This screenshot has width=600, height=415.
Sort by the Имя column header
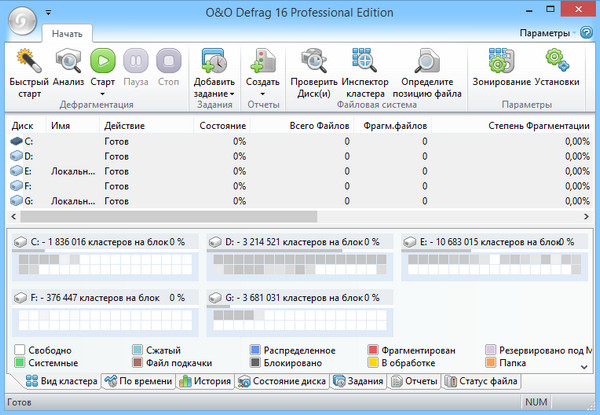pyautogui.click(x=72, y=126)
